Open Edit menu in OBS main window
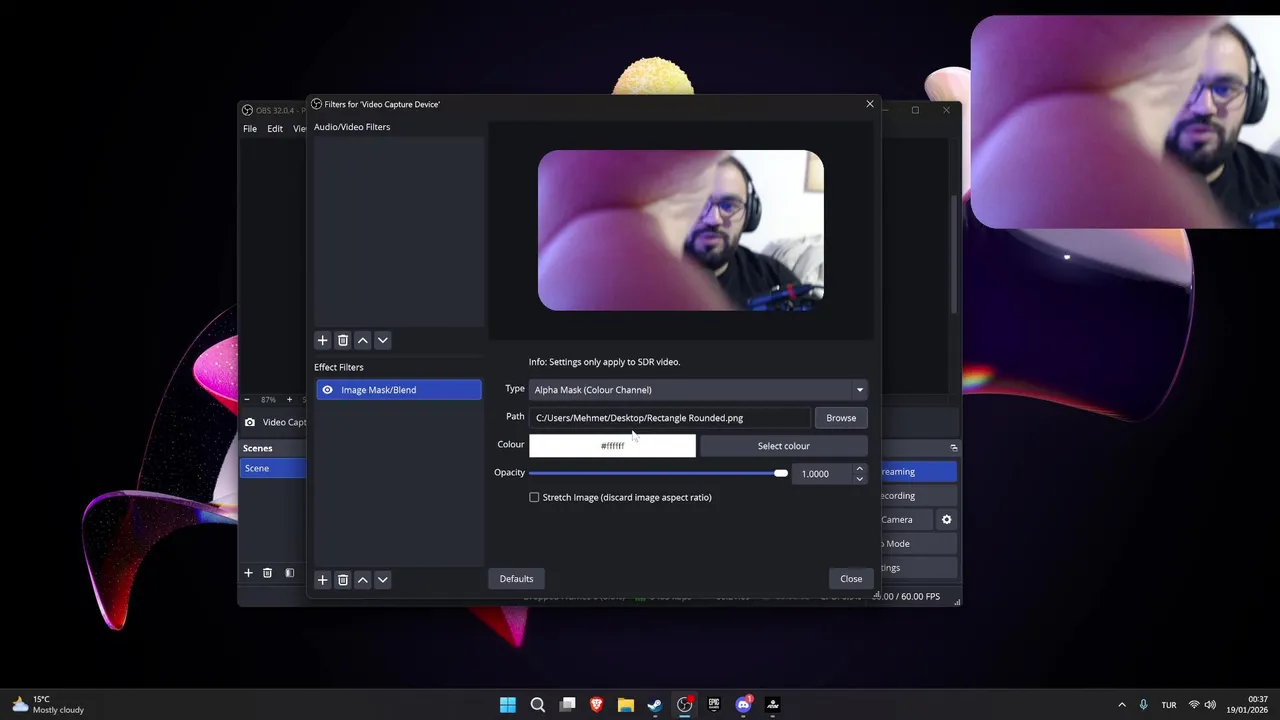The image size is (1280, 720). point(275,129)
